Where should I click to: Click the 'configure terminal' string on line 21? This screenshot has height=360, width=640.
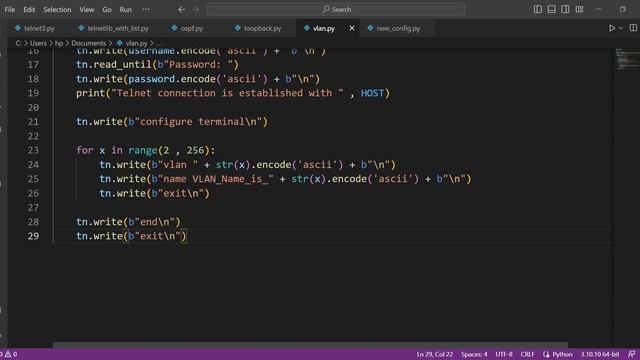198,122
